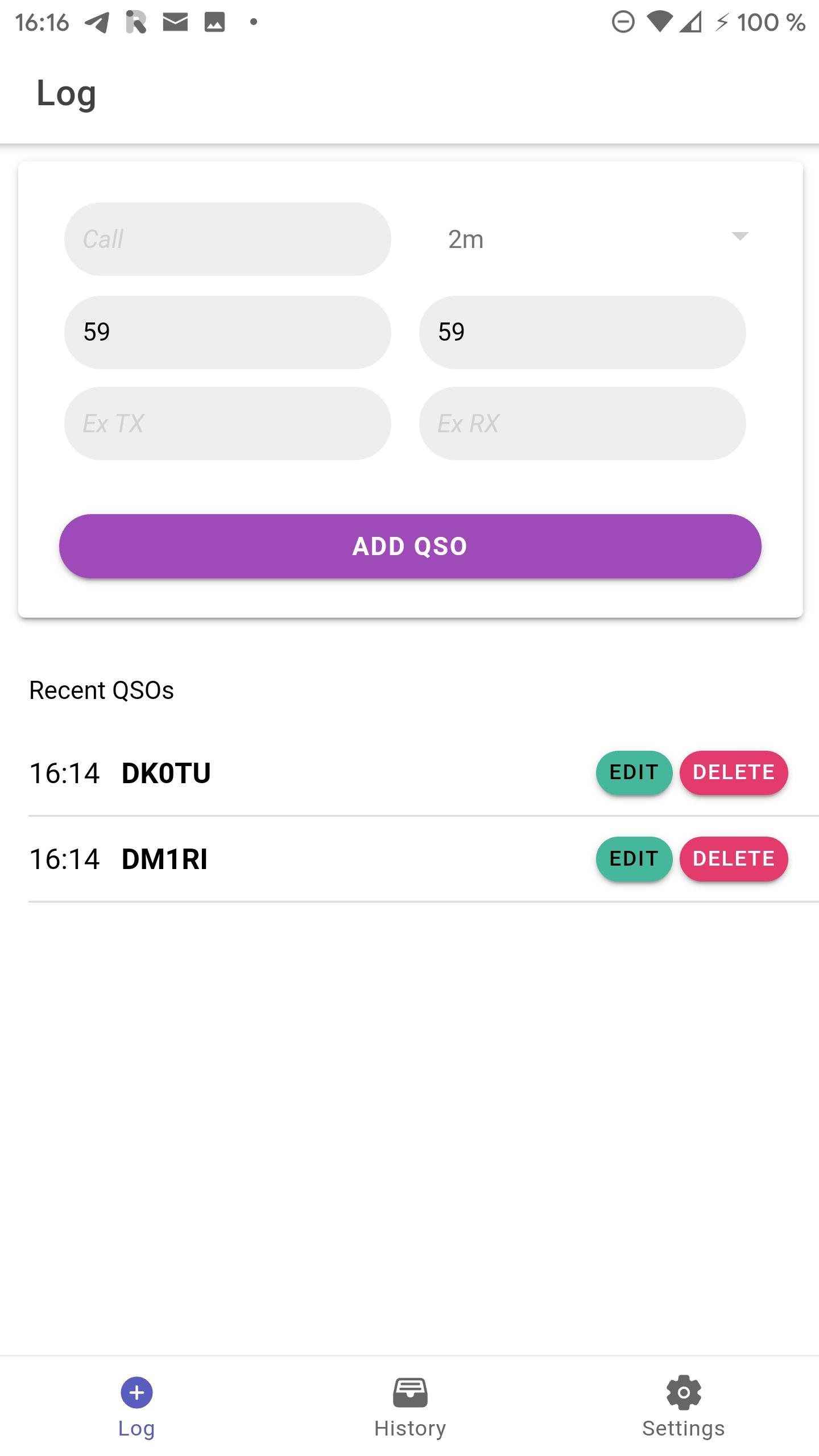This screenshot has width=819, height=1456.
Task: Click the Ex TX input field
Action: (227, 424)
